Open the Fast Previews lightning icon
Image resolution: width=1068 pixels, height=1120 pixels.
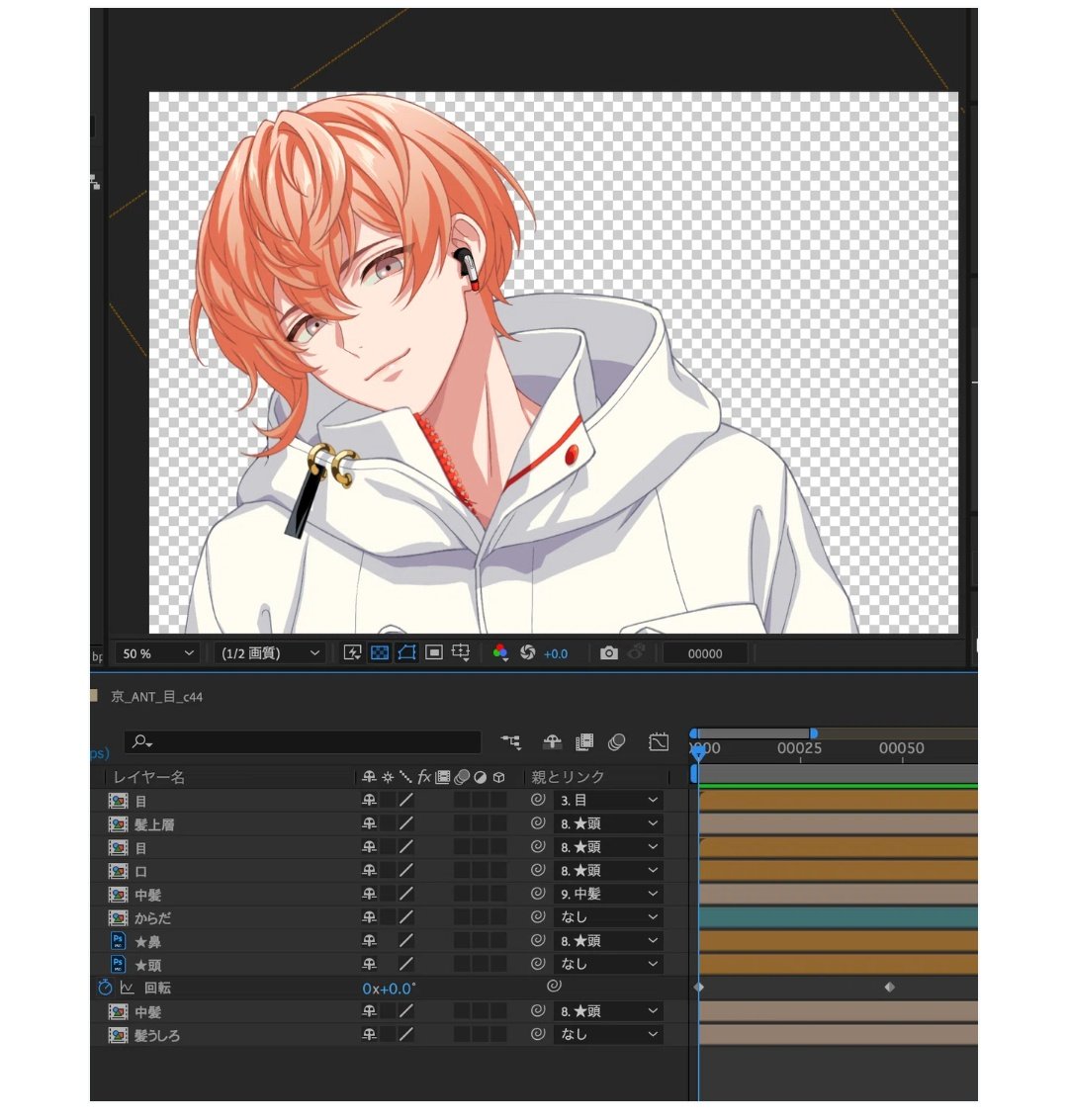[352, 652]
